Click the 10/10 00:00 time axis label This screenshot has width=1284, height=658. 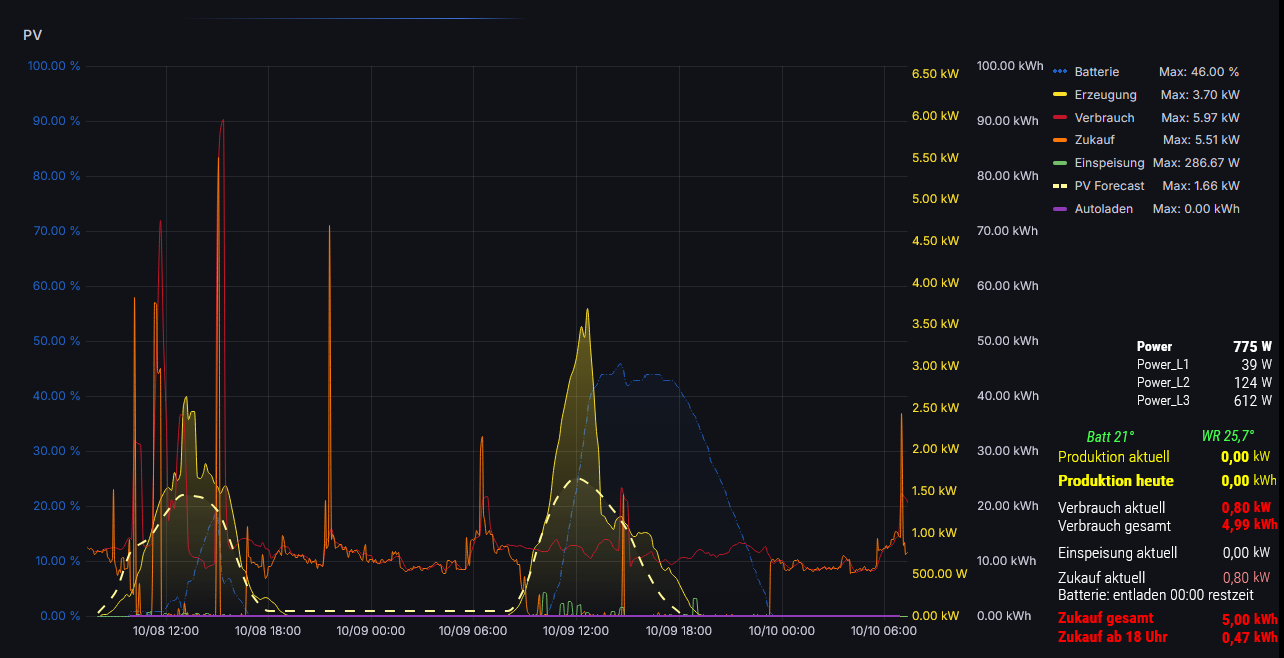pyautogui.click(x=781, y=631)
